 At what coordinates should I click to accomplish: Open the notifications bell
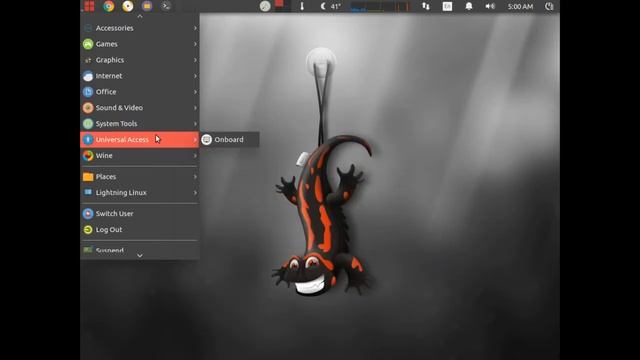point(469,6)
